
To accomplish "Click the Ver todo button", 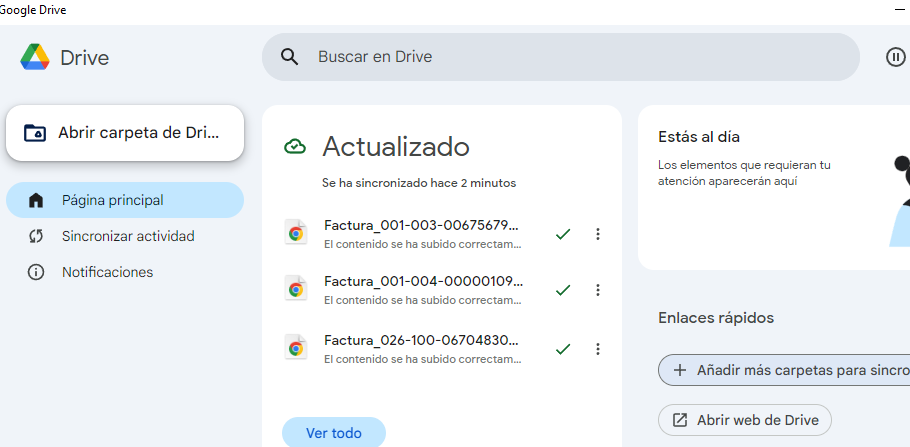I will [333, 433].
